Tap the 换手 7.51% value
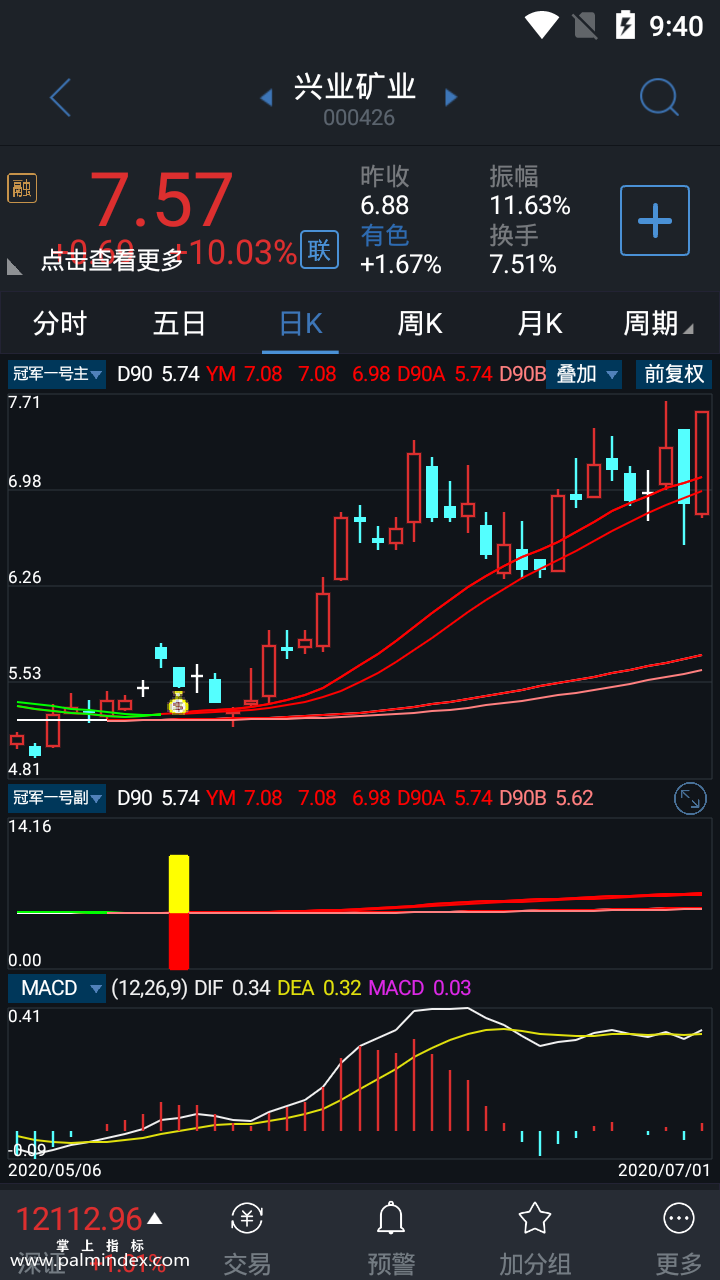The width and height of the screenshot is (720, 1280). pos(523,264)
